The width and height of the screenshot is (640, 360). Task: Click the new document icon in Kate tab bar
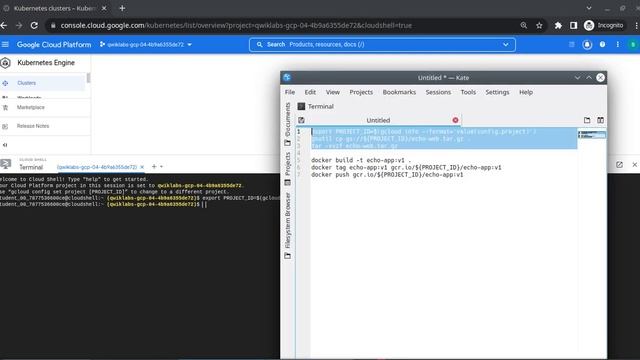587,120
